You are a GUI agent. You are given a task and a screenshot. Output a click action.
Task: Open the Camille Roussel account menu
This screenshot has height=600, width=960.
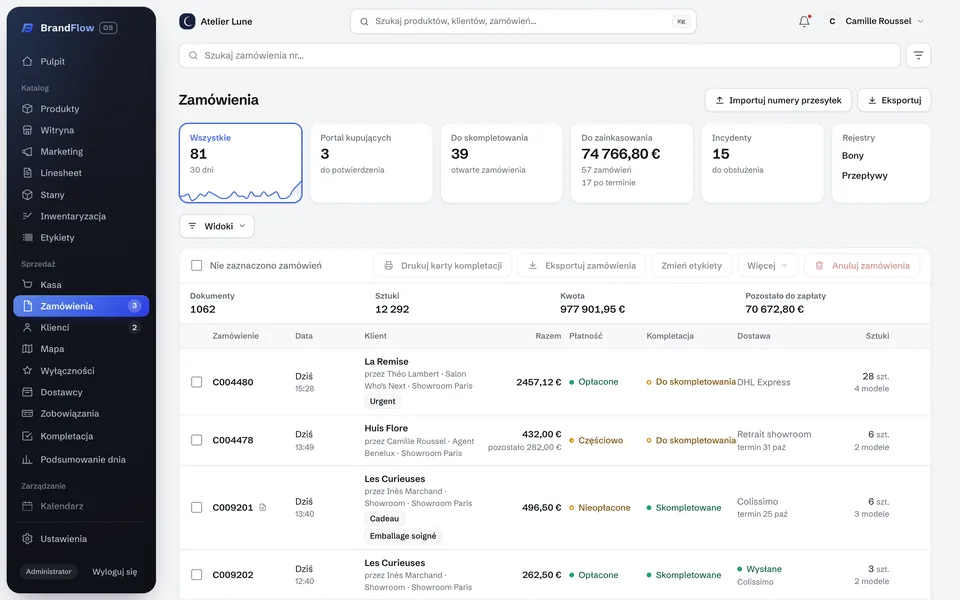(874, 21)
